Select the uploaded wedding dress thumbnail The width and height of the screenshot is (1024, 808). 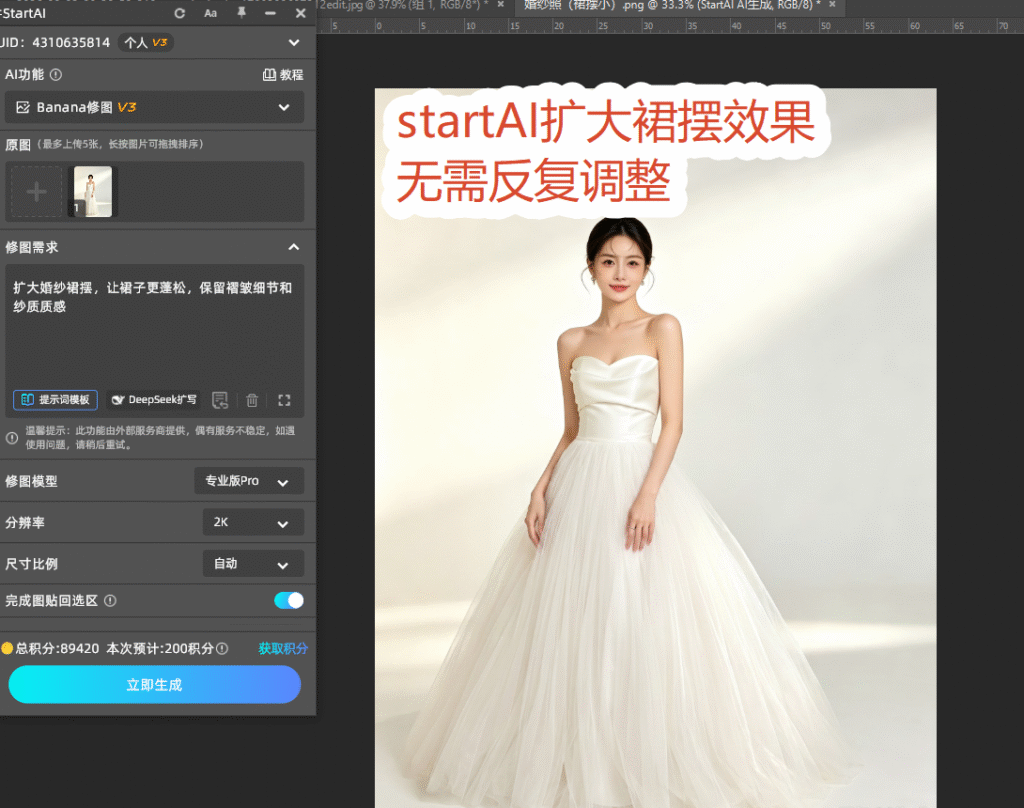click(x=92, y=191)
